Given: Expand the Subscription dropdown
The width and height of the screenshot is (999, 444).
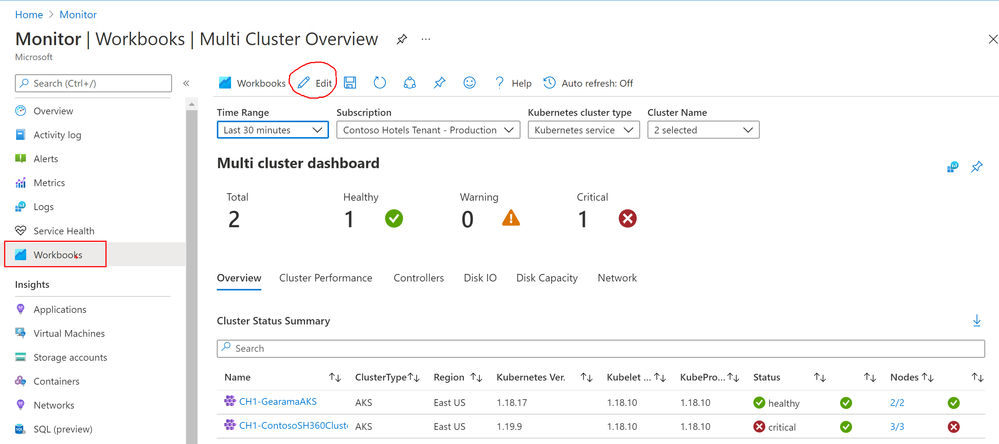Looking at the screenshot, I should 428,130.
